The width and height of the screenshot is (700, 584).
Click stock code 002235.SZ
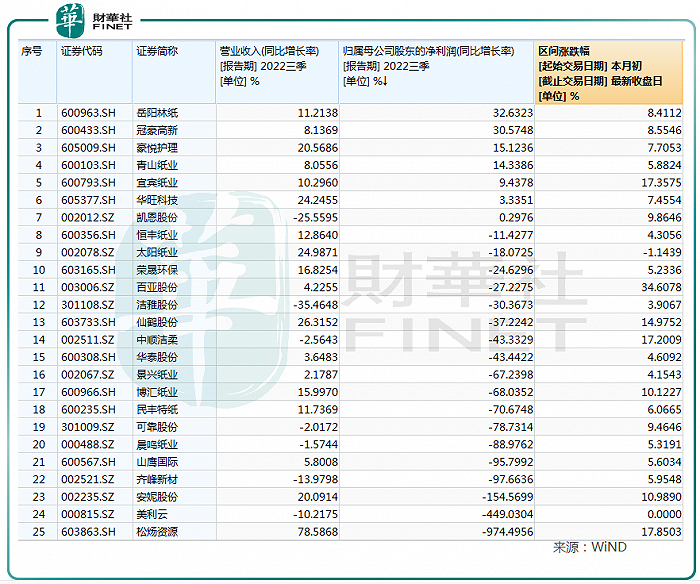pyautogui.click(x=88, y=496)
